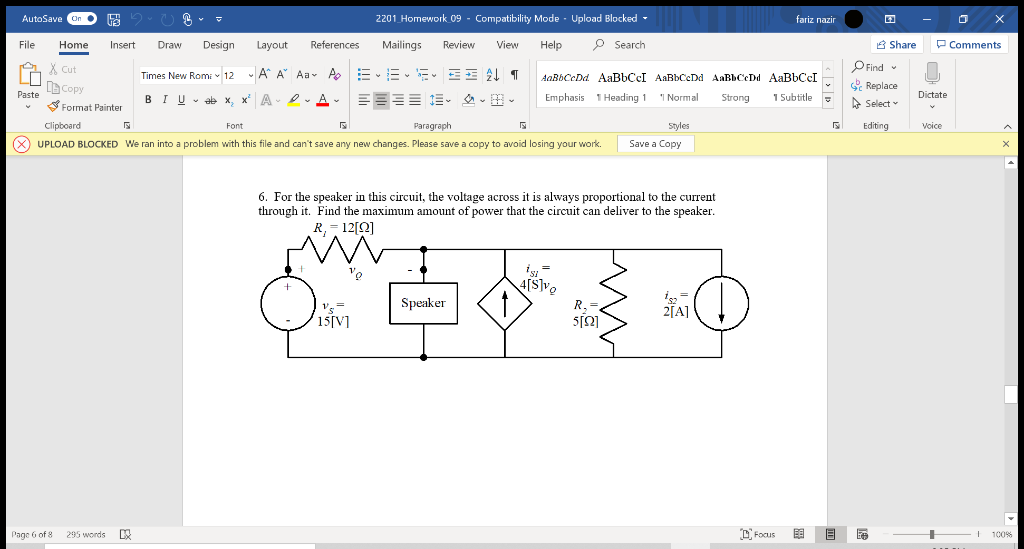Click the Undo arrow

pyautogui.click(x=136, y=19)
